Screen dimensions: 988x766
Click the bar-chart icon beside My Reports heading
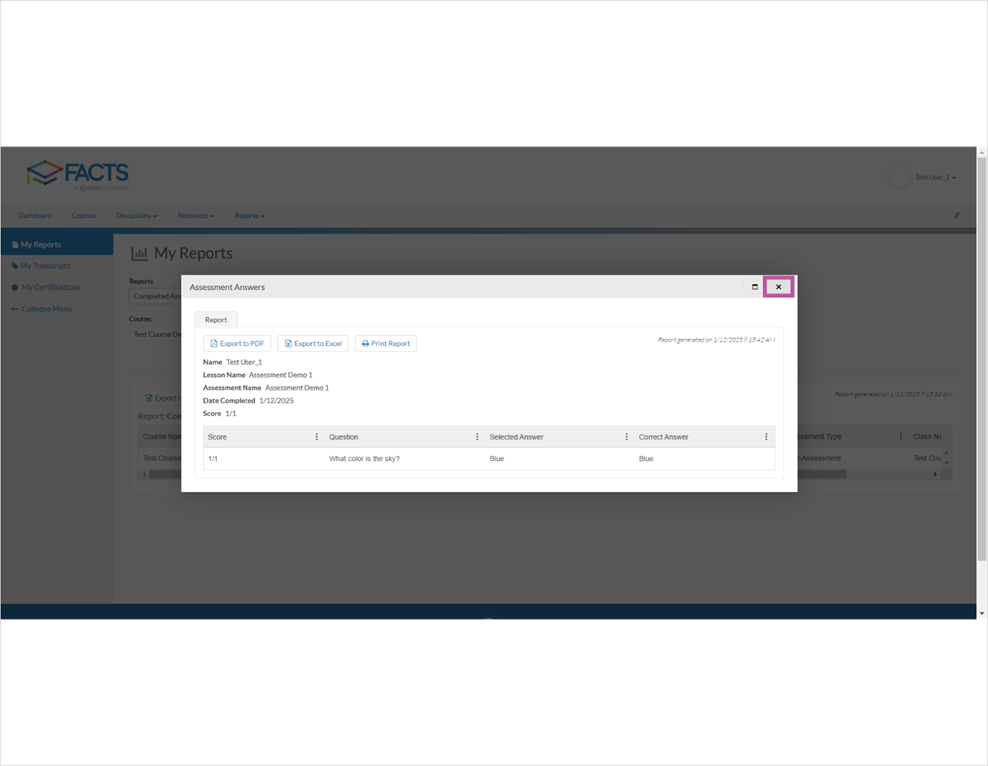click(139, 254)
